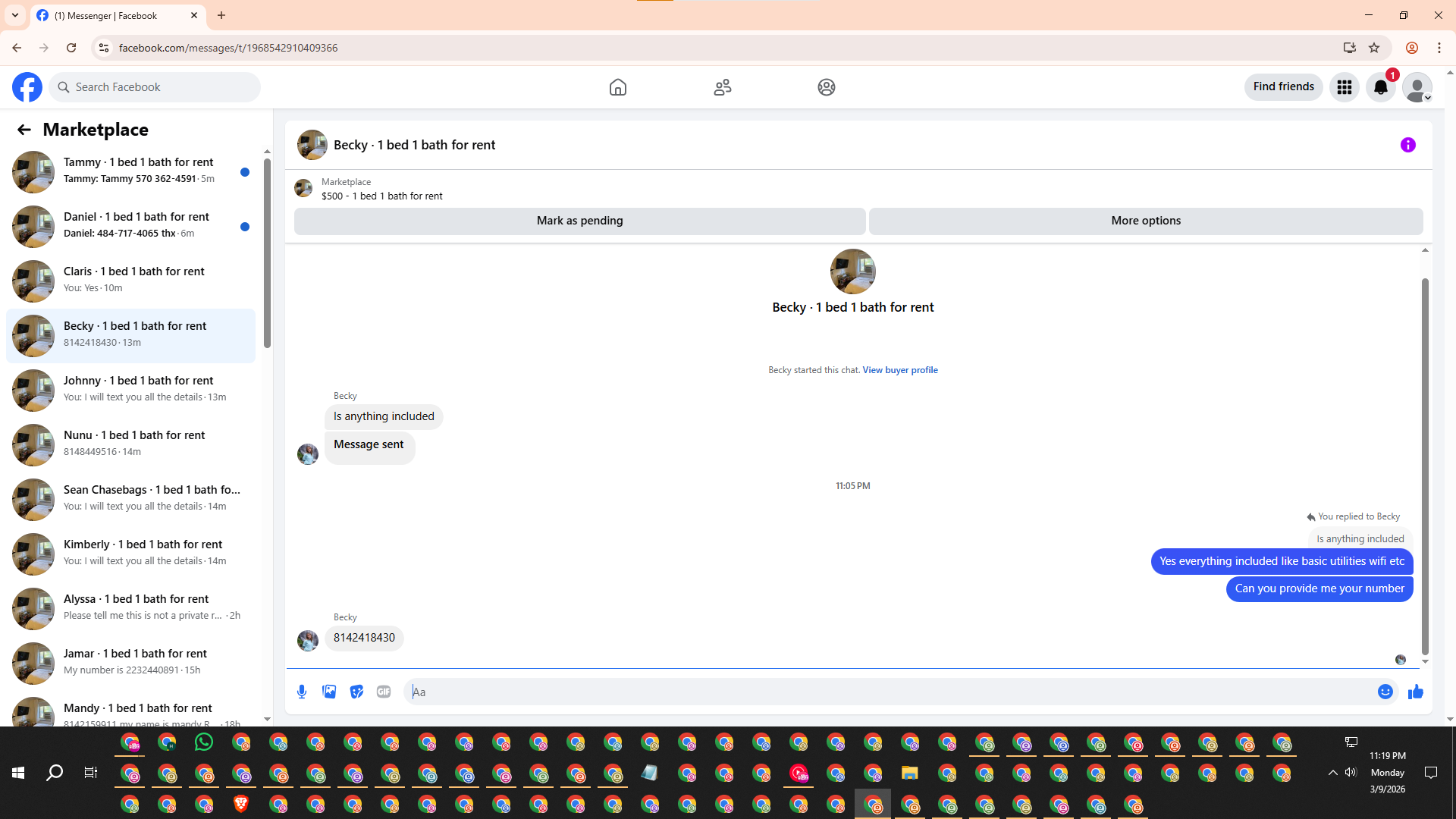Attach a file using the photo icon
Viewport: 1456px width, 819px height.
[329, 692]
